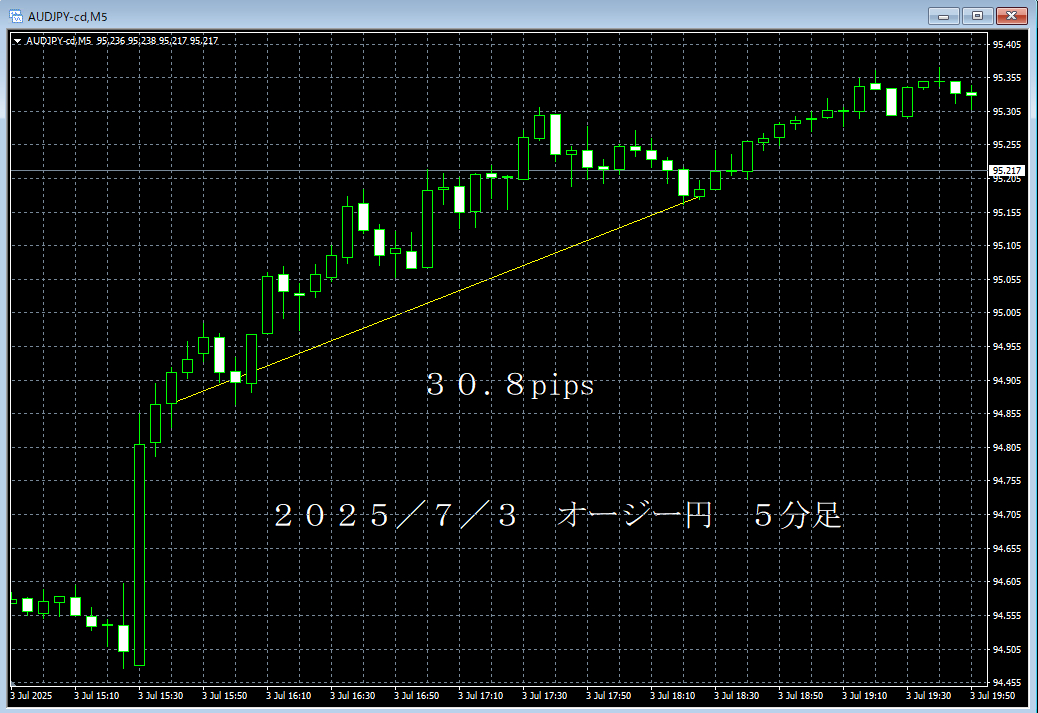Maximize the AUDJPY-cd,M5 chart window
This screenshot has height=713, width=1038.
977,15
